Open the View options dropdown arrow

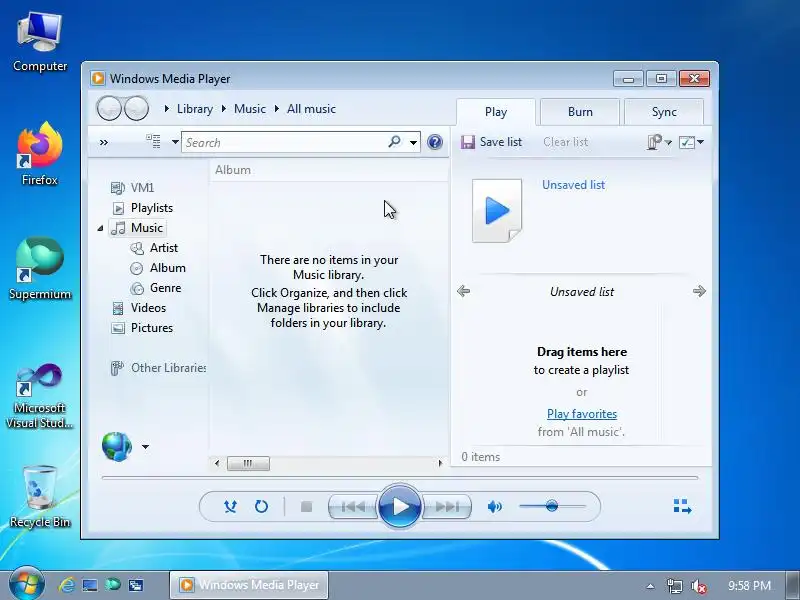(174, 142)
